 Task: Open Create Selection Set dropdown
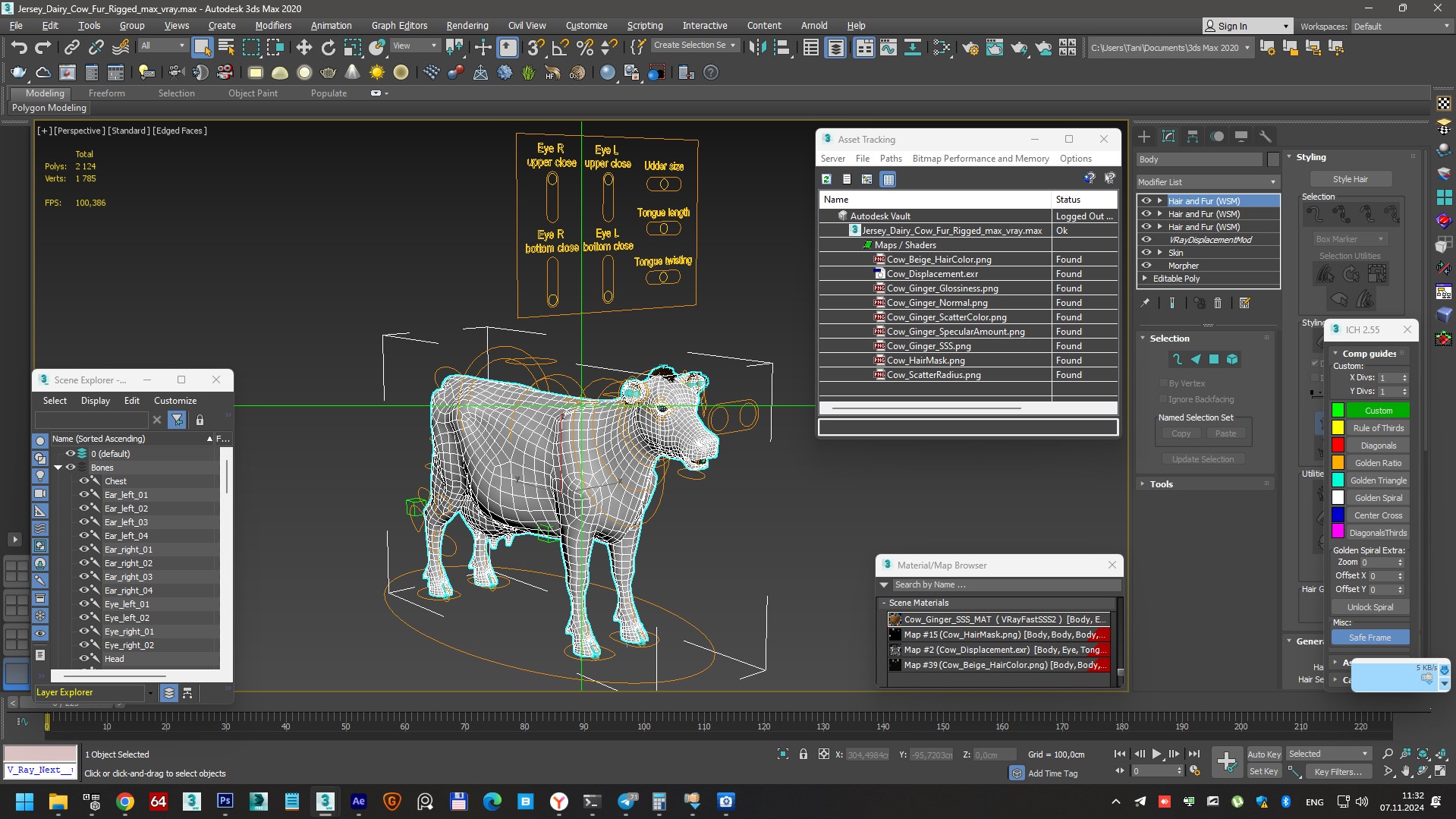695,45
